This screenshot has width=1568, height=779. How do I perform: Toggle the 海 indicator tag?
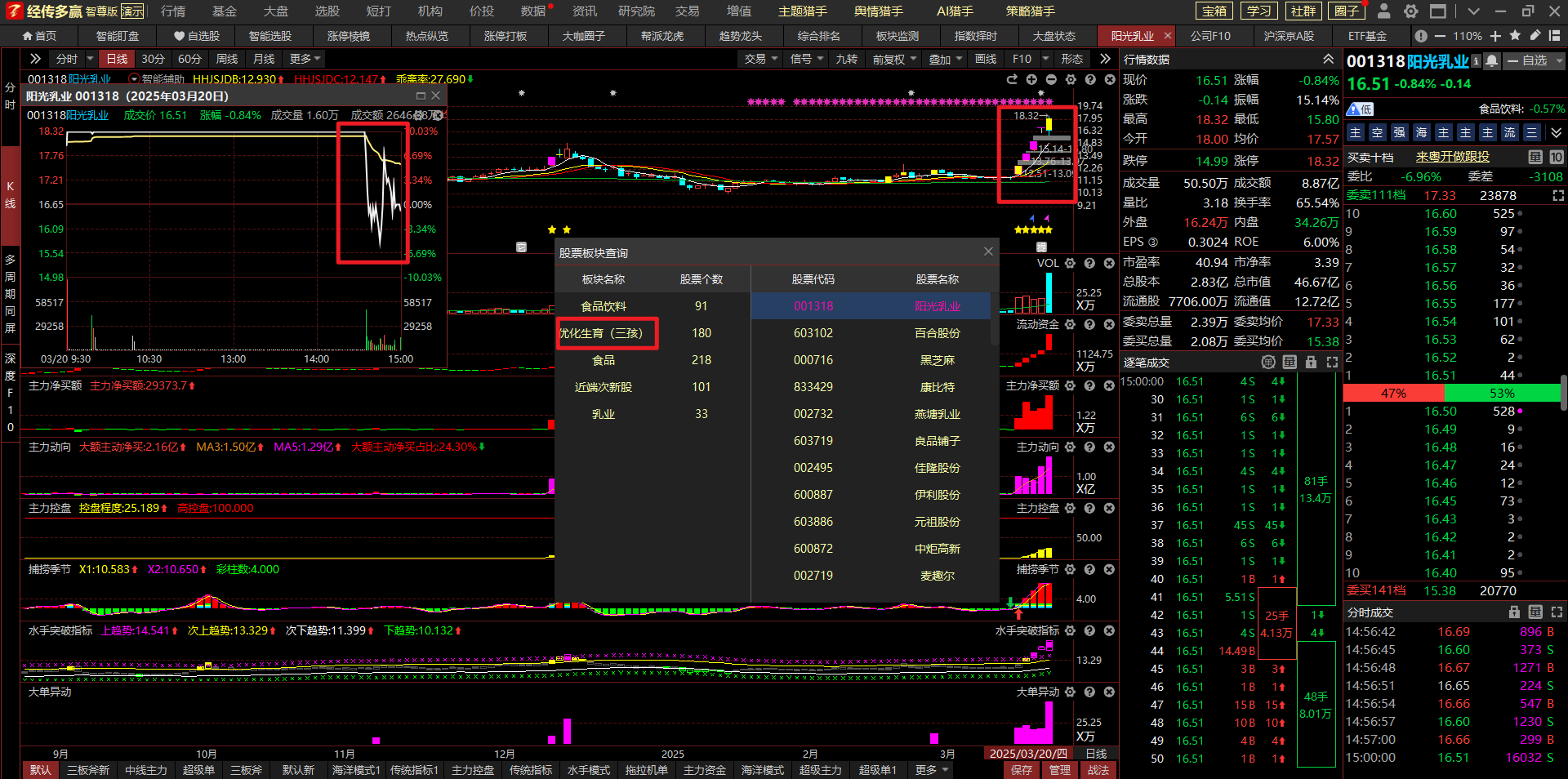pyautogui.click(x=1422, y=132)
